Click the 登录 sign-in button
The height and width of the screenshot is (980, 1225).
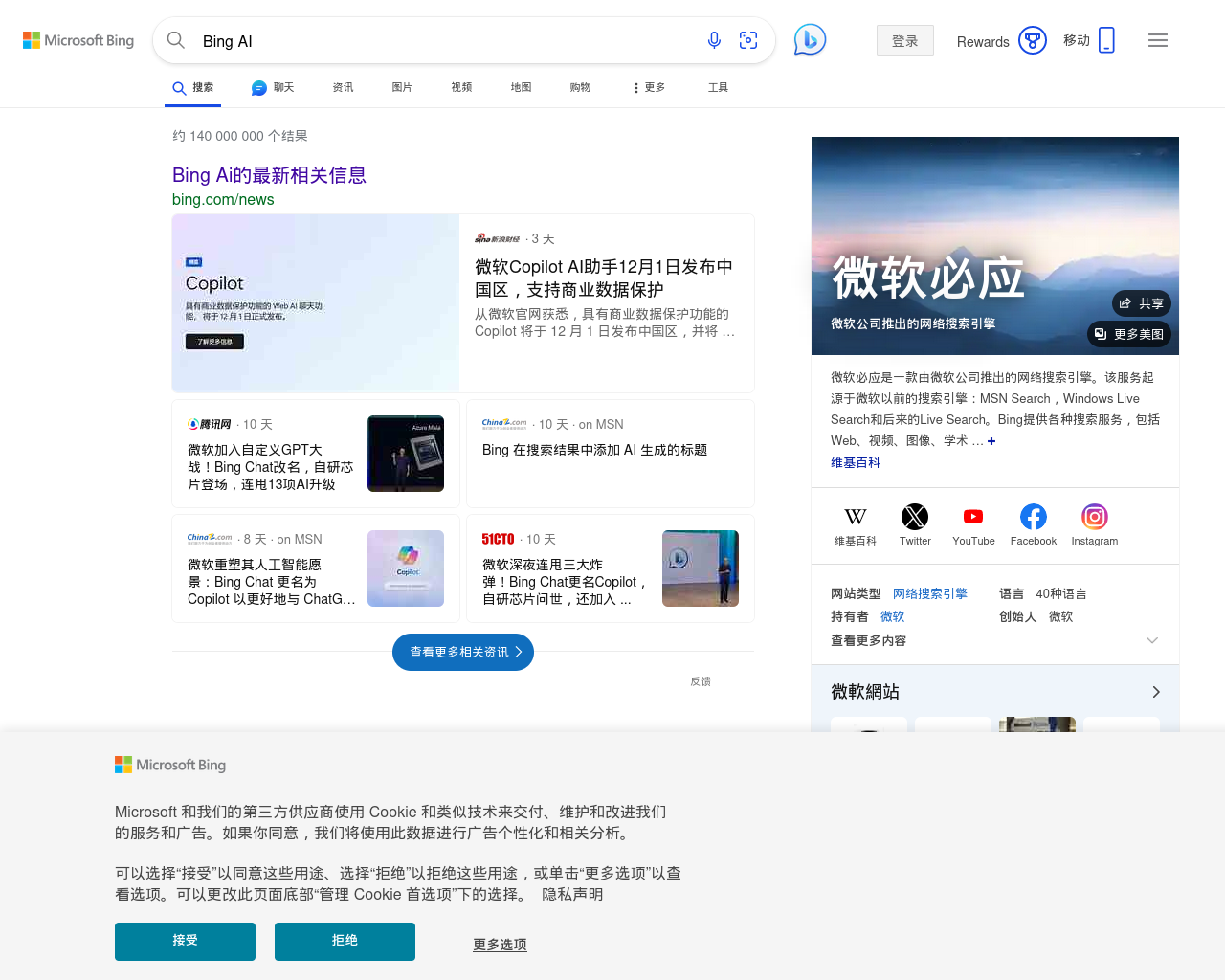[905, 40]
